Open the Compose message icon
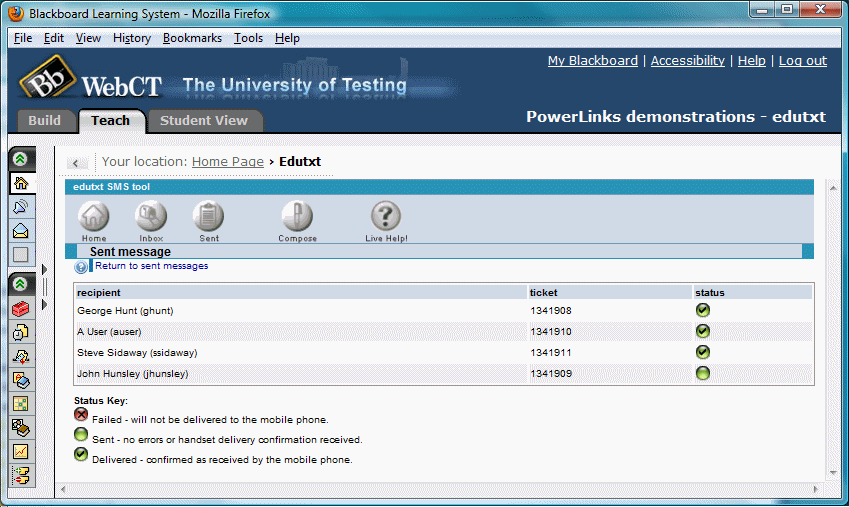The height and width of the screenshot is (507, 849). (297, 216)
